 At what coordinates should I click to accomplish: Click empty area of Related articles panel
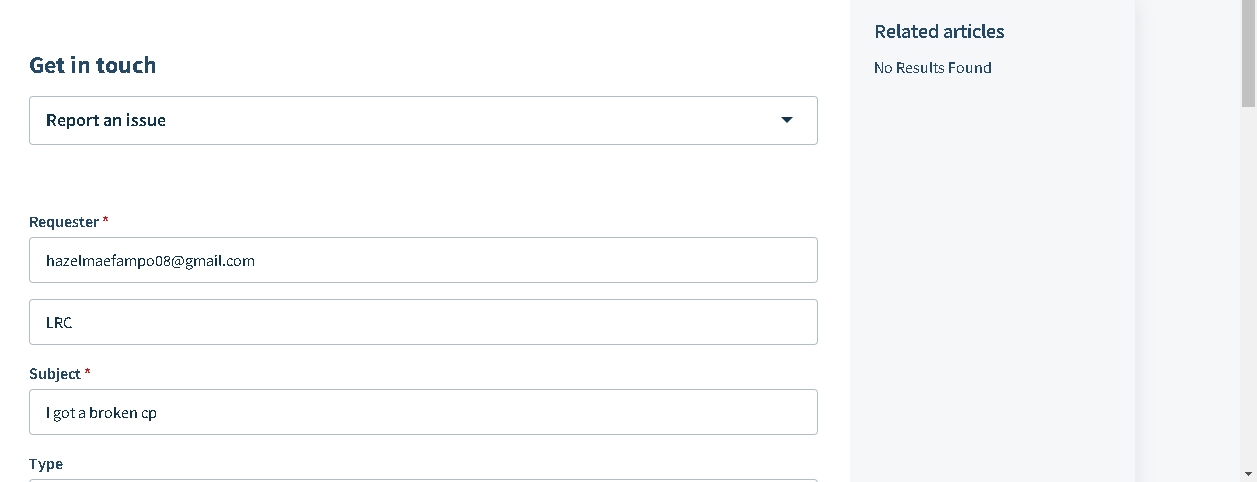990,280
